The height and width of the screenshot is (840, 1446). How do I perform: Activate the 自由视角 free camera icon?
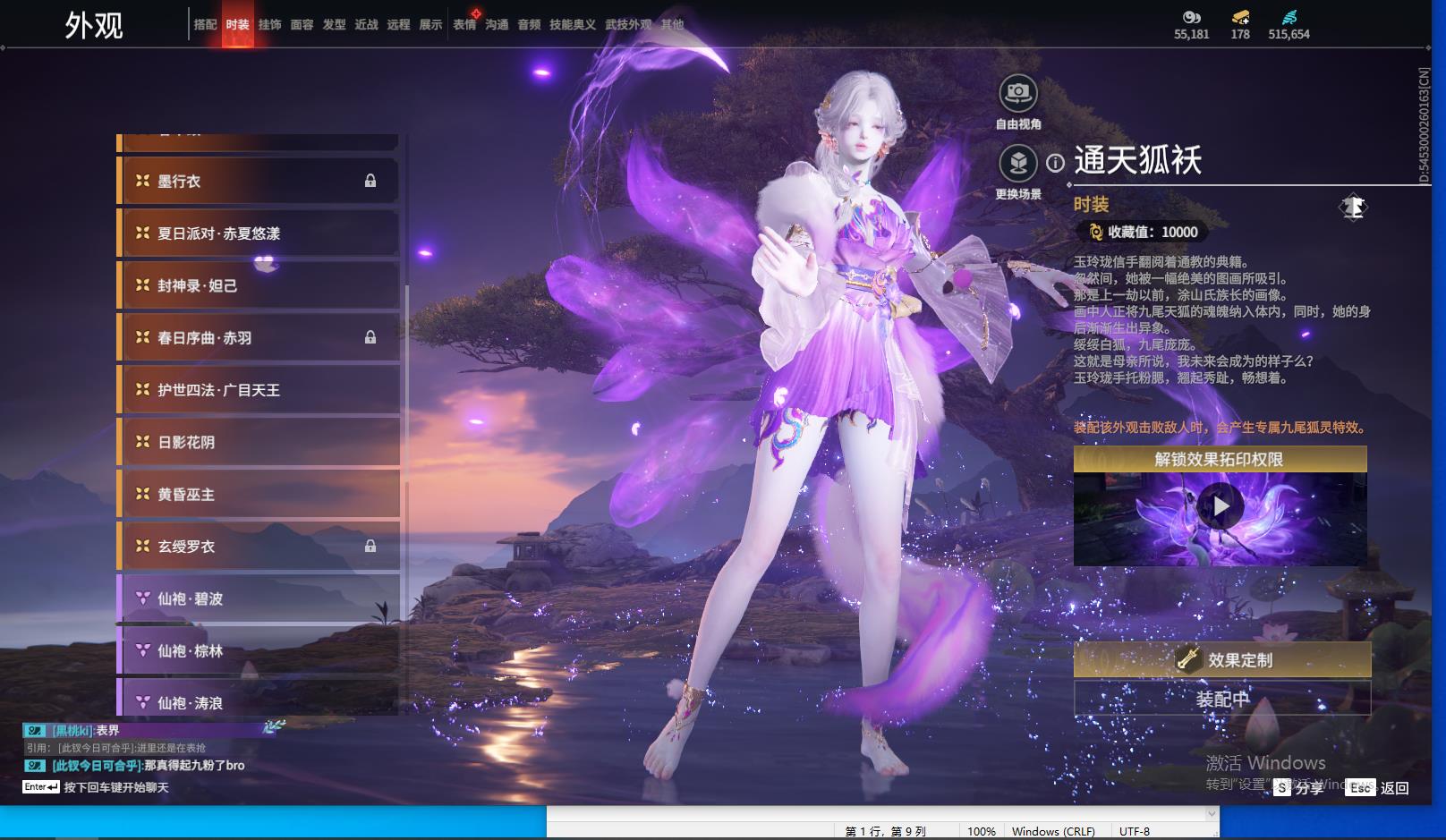click(1018, 92)
